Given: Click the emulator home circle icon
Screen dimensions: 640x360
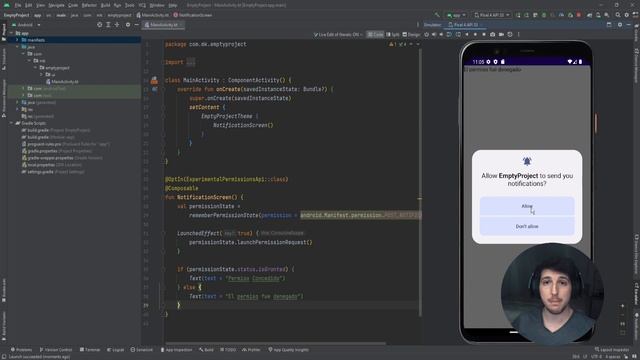Looking at the screenshot, I should pyautogui.click(x=476, y=35).
